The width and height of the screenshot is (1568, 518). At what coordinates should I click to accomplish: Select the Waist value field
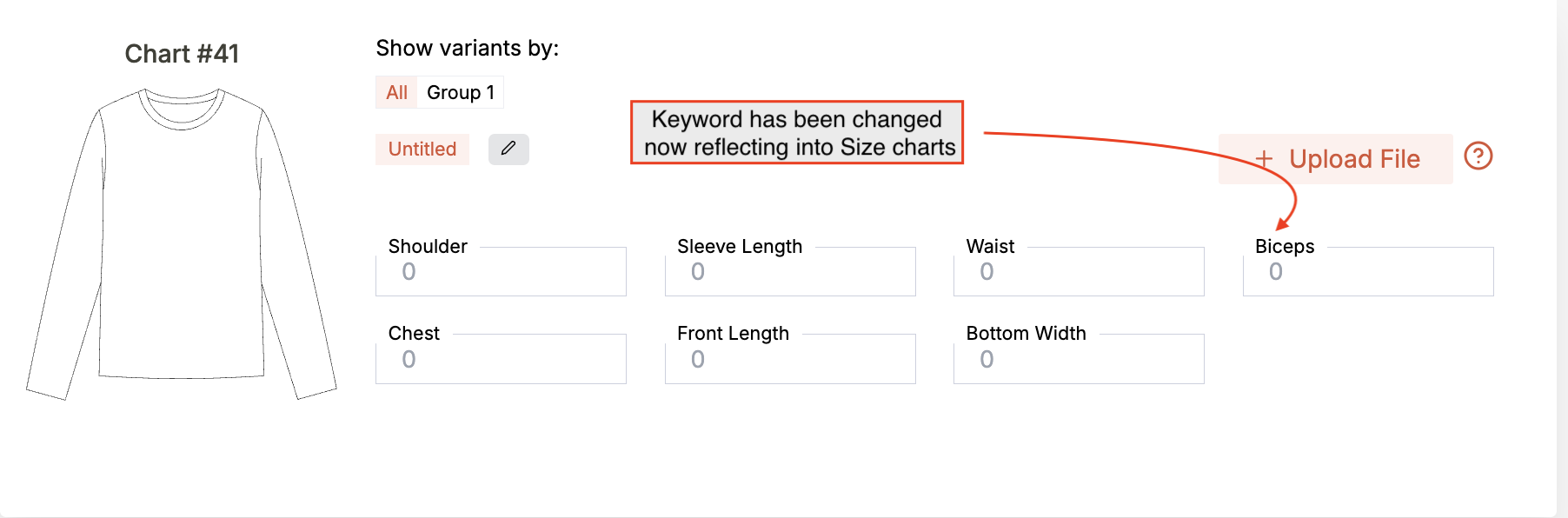pyautogui.click(x=1078, y=272)
